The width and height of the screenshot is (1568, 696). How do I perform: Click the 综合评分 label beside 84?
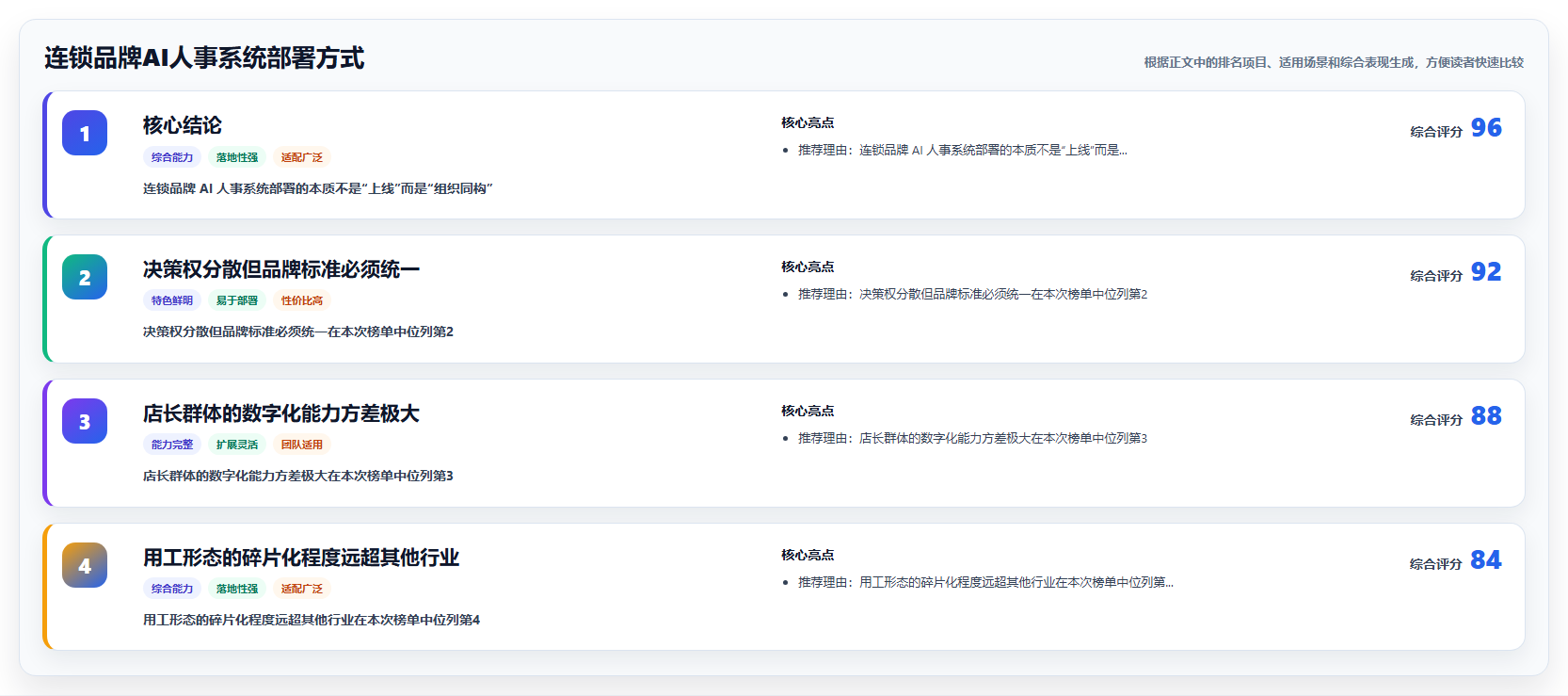(1436, 564)
